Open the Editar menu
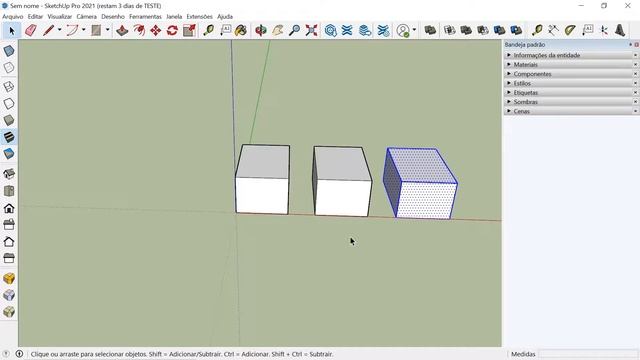 point(35,17)
